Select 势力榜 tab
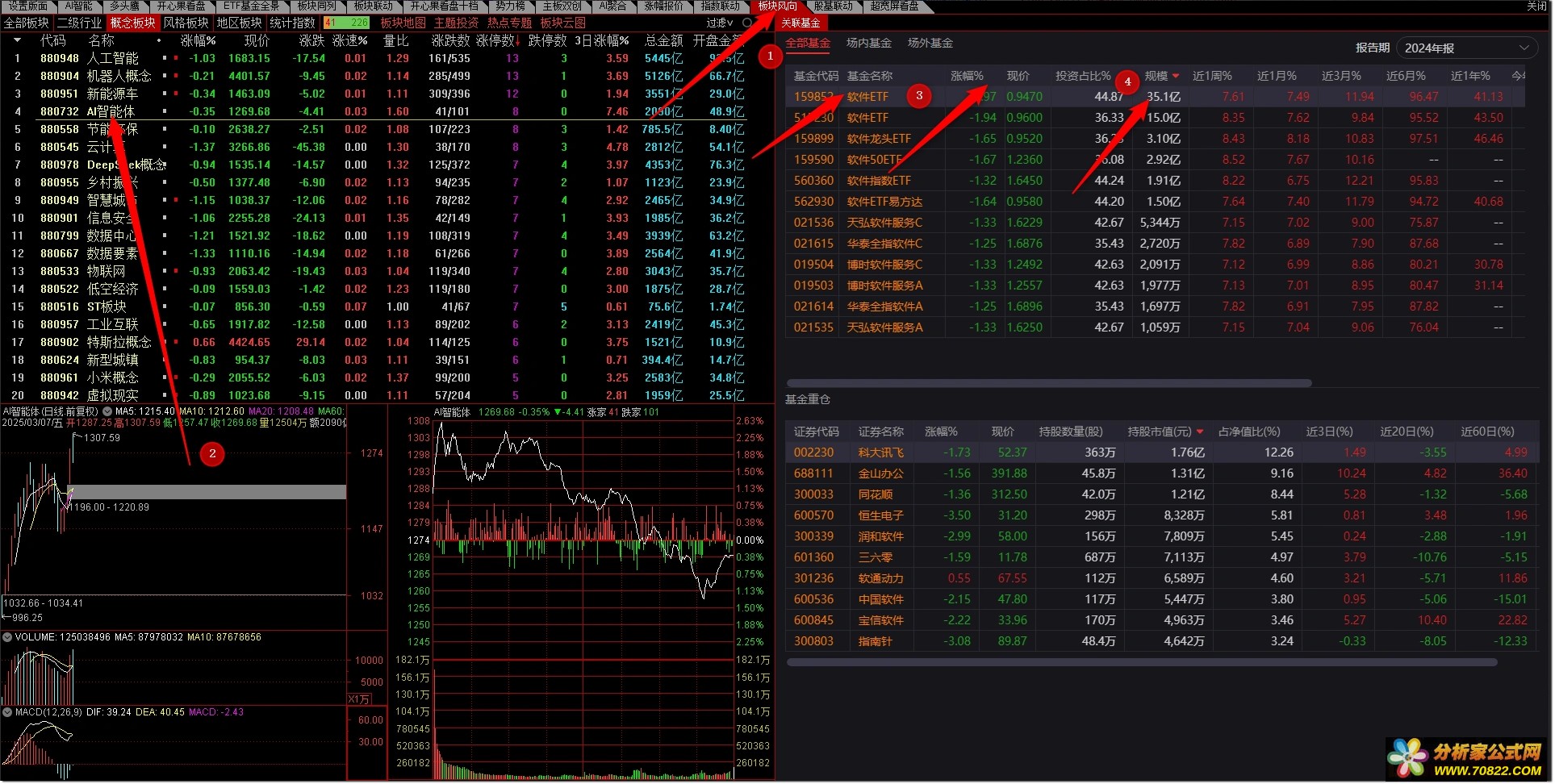1555x784 pixels. [510, 6]
